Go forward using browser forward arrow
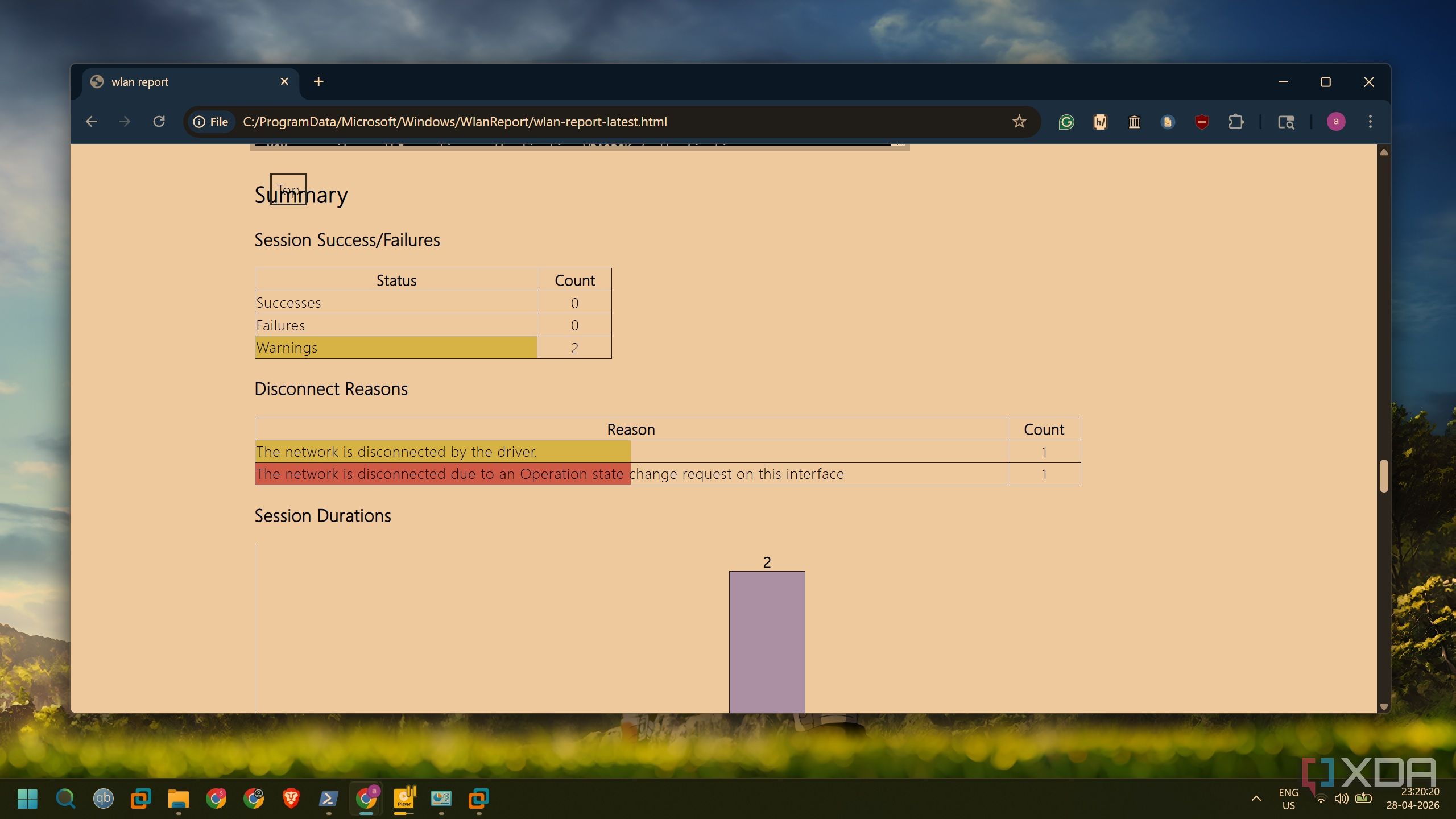 125,122
